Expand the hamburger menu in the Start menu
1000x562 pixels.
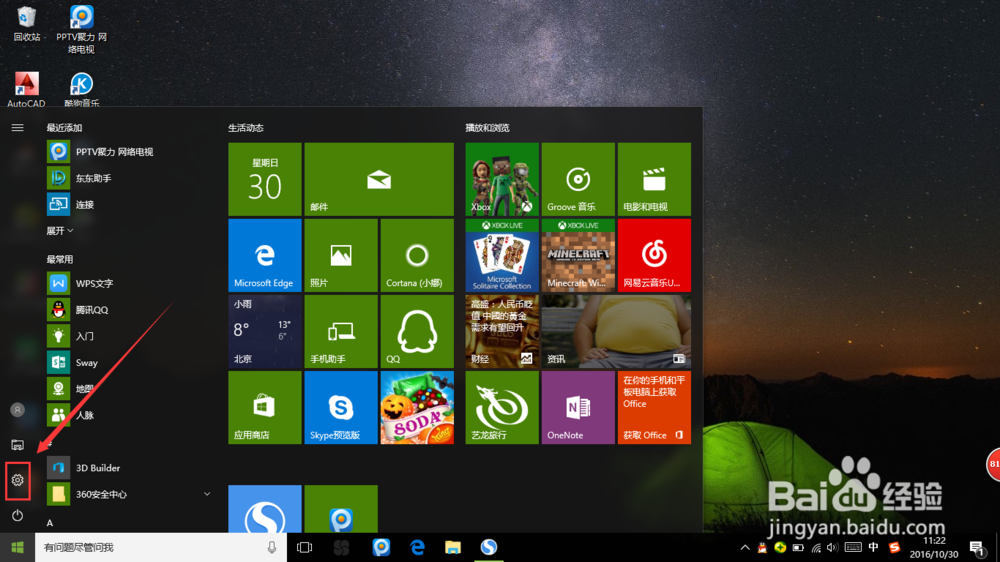pos(17,128)
